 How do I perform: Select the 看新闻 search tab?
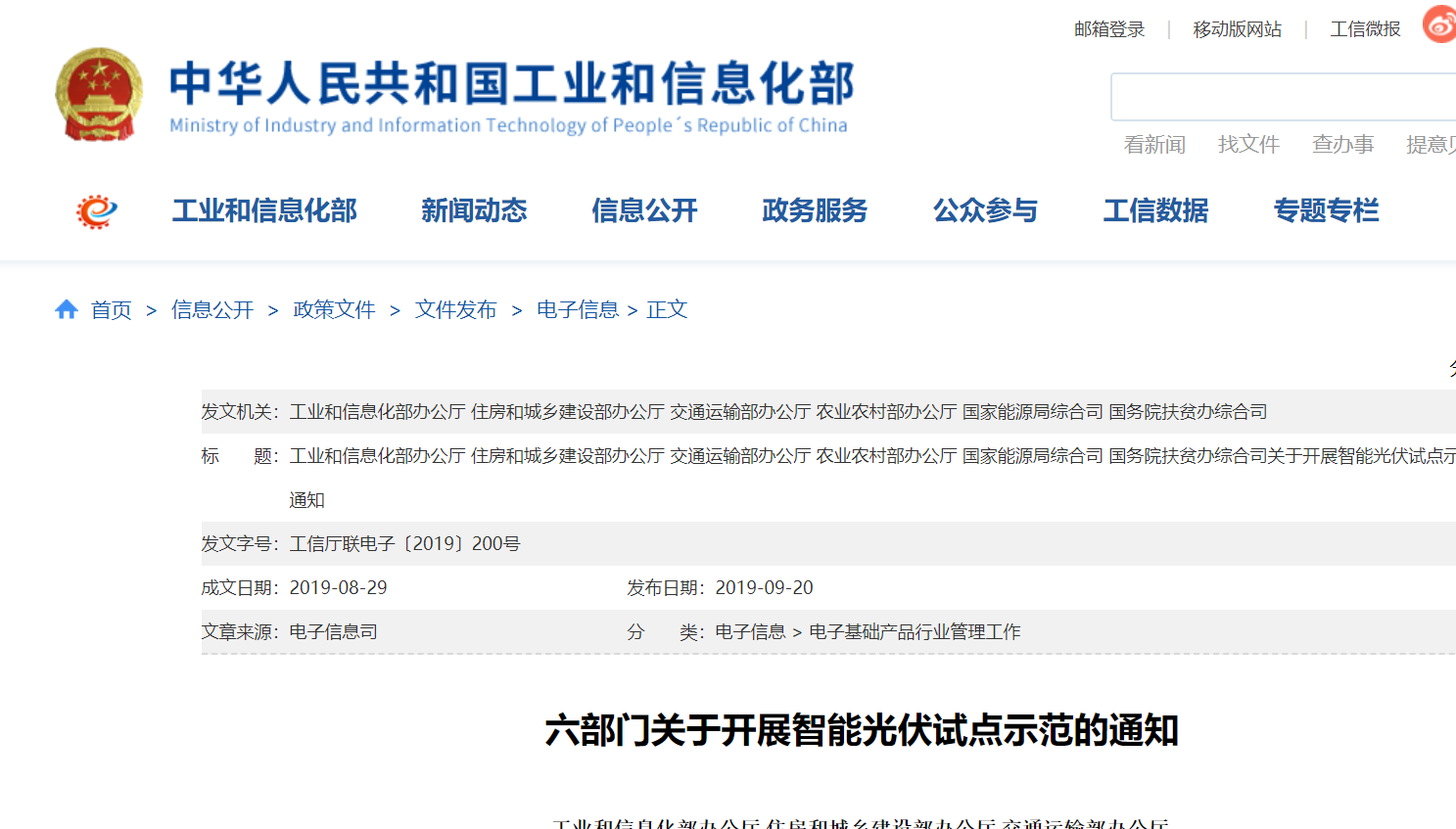[x=1154, y=145]
